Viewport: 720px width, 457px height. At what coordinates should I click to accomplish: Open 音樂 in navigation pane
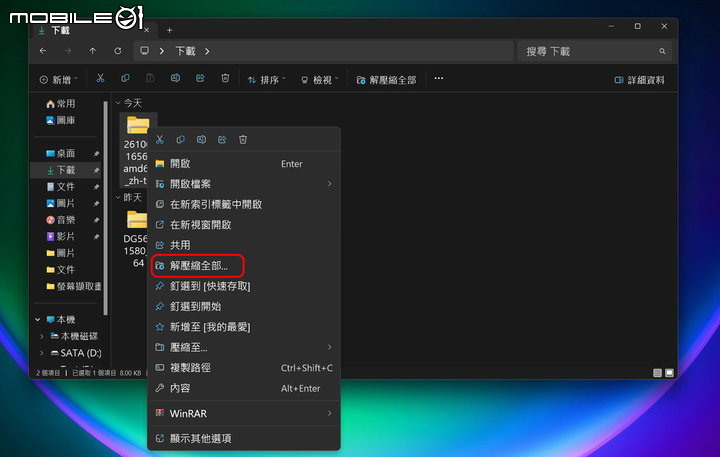tap(61, 220)
